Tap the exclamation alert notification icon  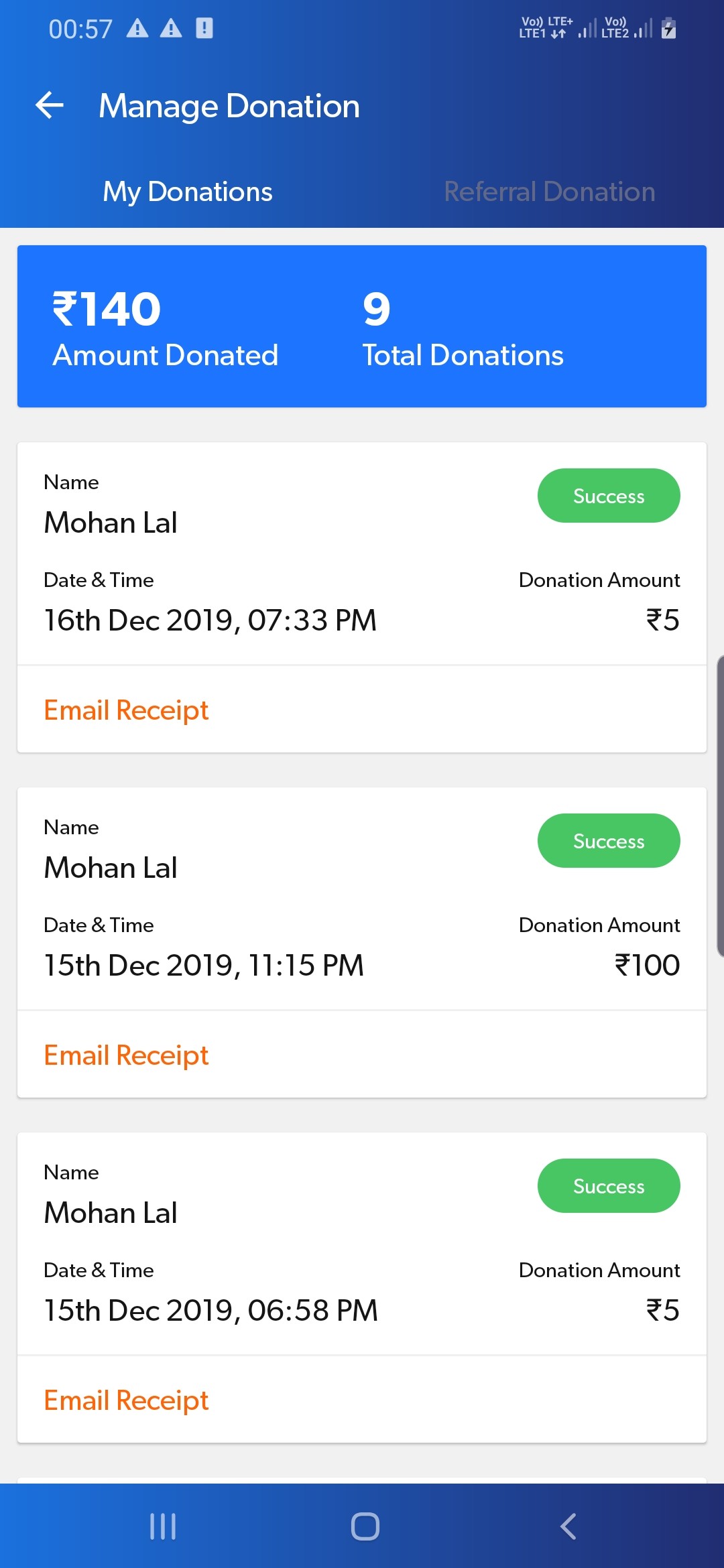coord(204,28)
